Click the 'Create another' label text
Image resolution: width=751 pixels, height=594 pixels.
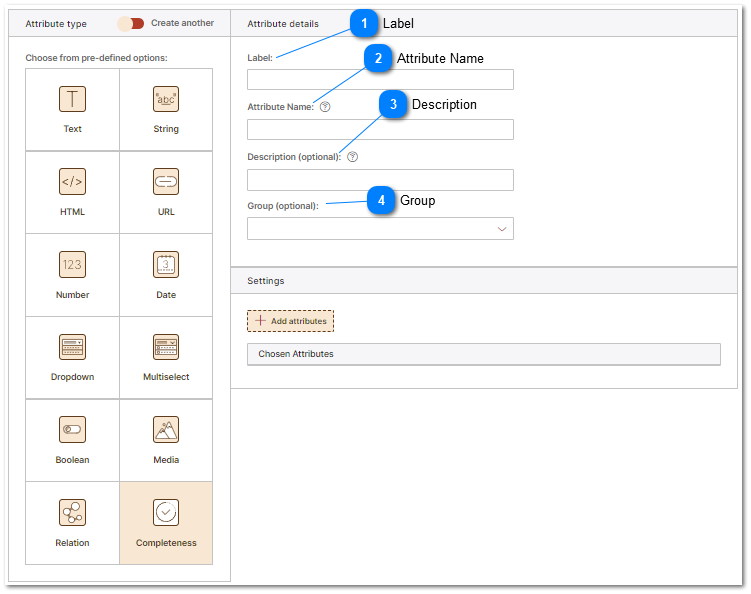182,23
